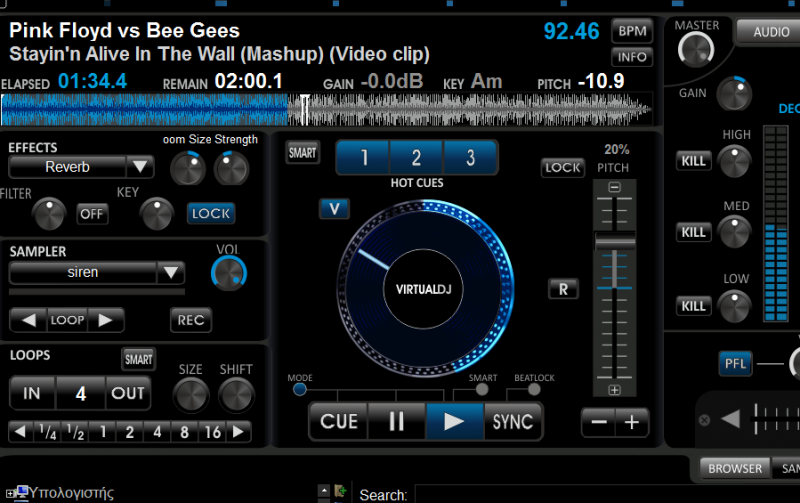Expand the Υπολογιστής tree node
Image resolution: width=800 pixels, height=503 pixels.
point(10,493)
